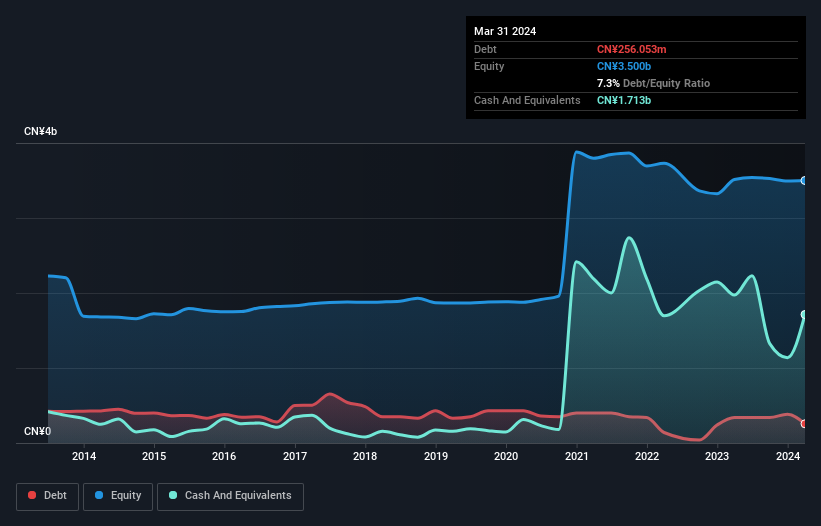
Task: Click the 2019 x-axis label
Action: (x=436, y=456)
